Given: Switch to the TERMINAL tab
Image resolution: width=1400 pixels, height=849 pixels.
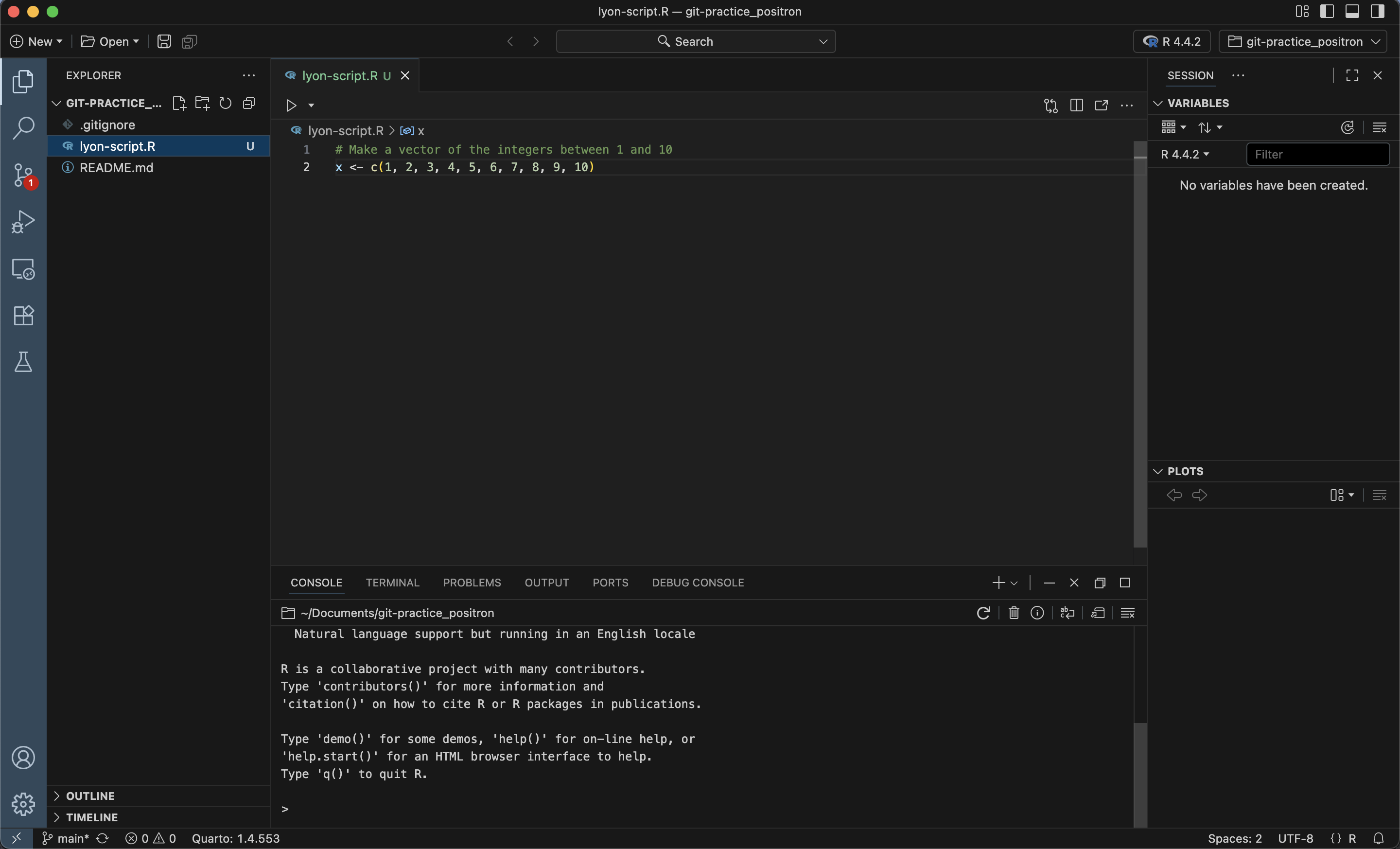Looking at the screenshot, I should (393, 583).
